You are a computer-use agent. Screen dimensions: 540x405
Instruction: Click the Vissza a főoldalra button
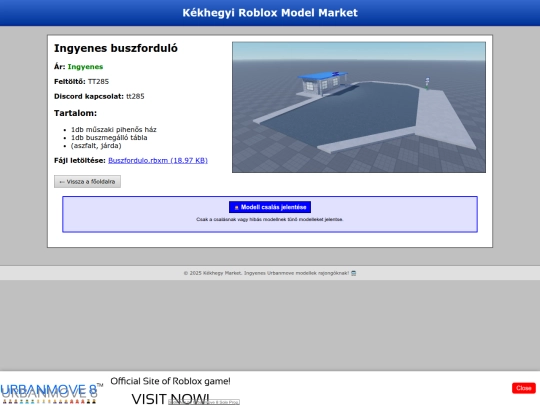87,181
